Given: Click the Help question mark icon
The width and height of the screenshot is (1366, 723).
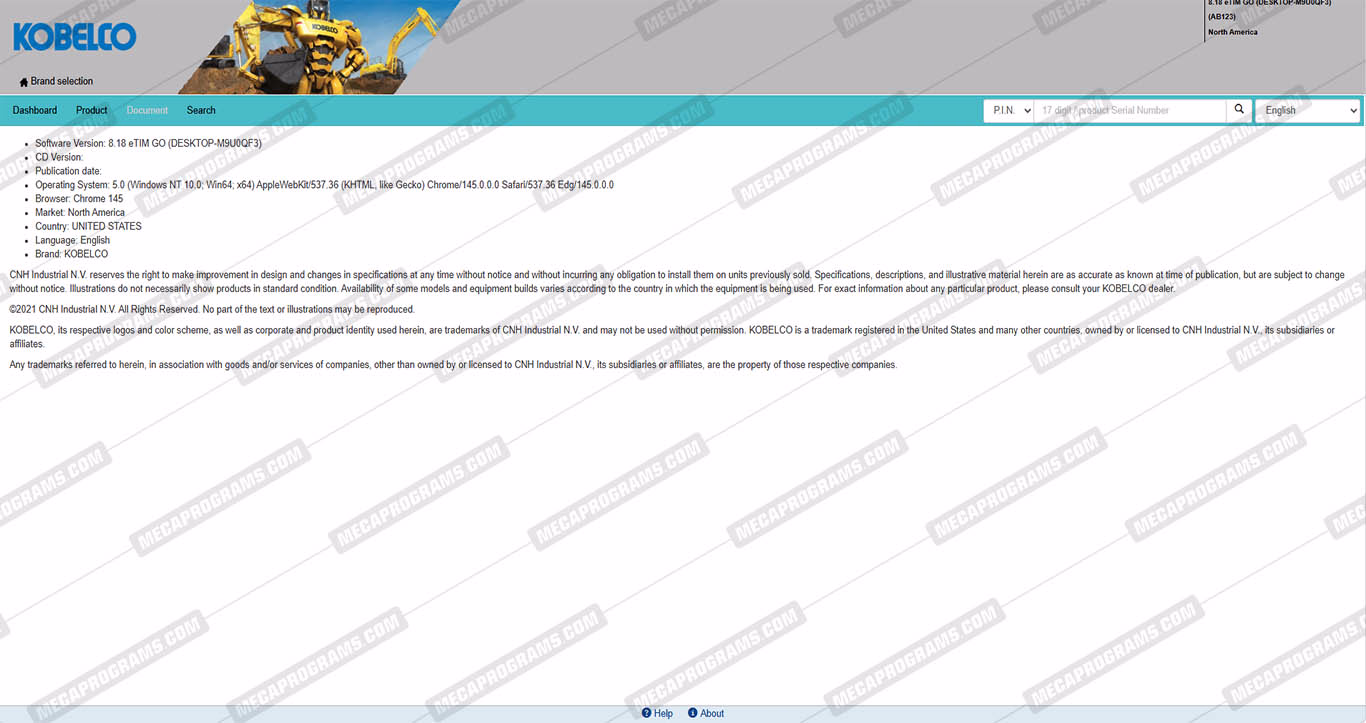Looking at the screenshot, I should pyautogui.click(x=647, y=713).
